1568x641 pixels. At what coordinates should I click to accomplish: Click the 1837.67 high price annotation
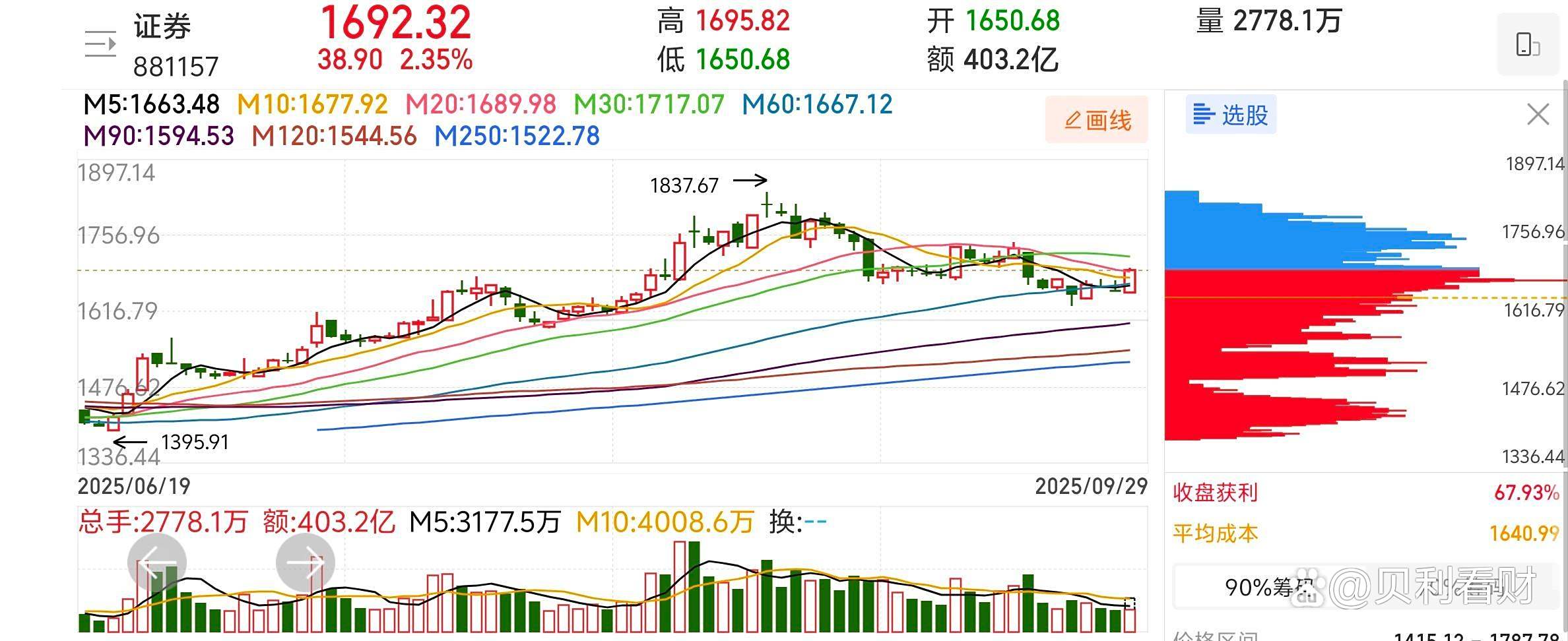pyautogui.click(x=684, y=185)
